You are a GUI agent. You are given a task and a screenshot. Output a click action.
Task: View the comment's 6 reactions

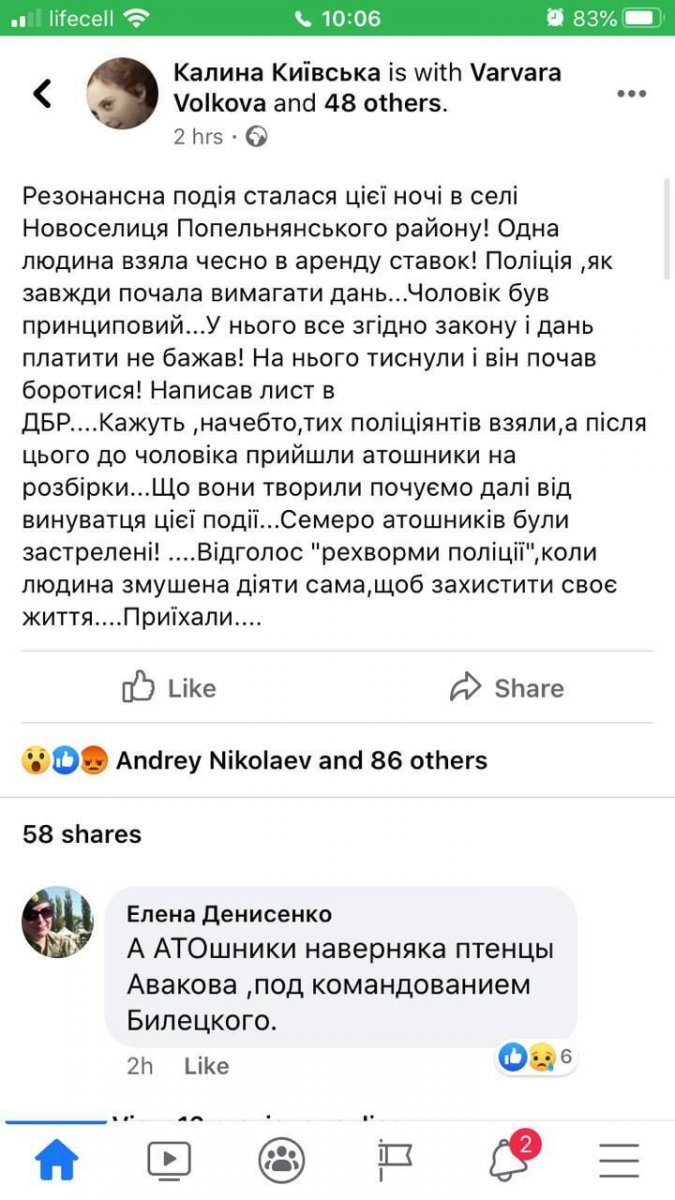(536, 1056)
